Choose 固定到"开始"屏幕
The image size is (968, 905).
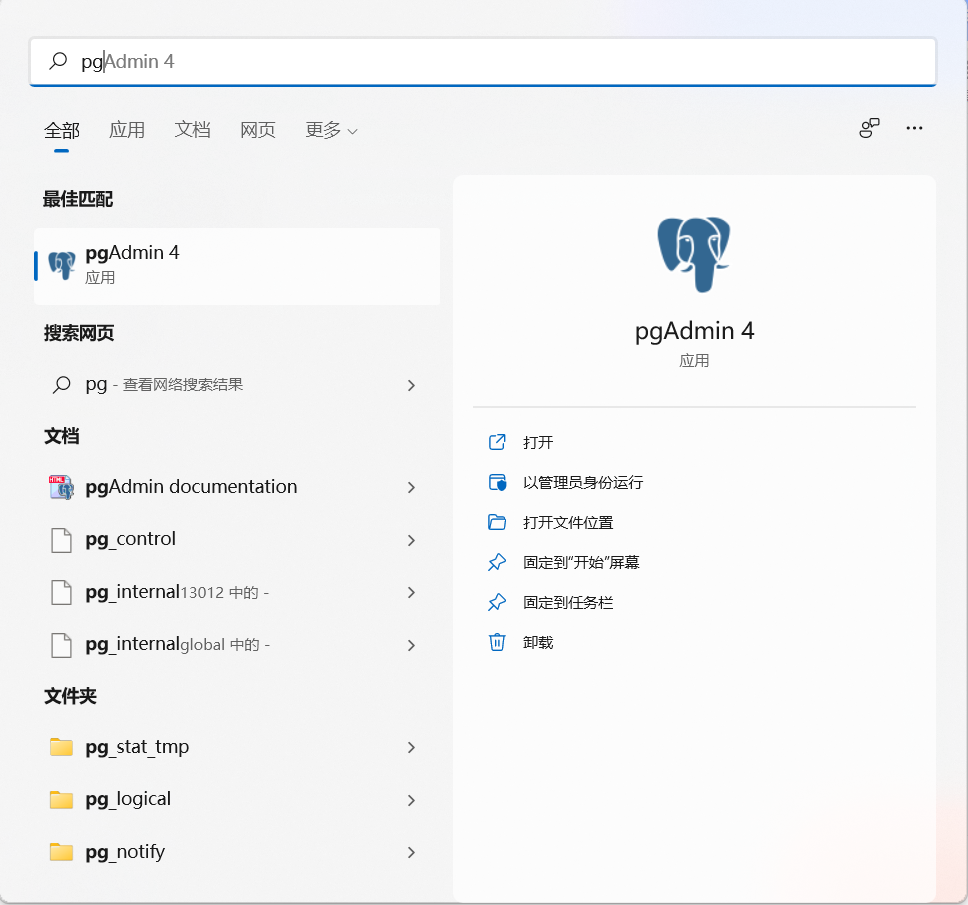[x=581, y=562]
